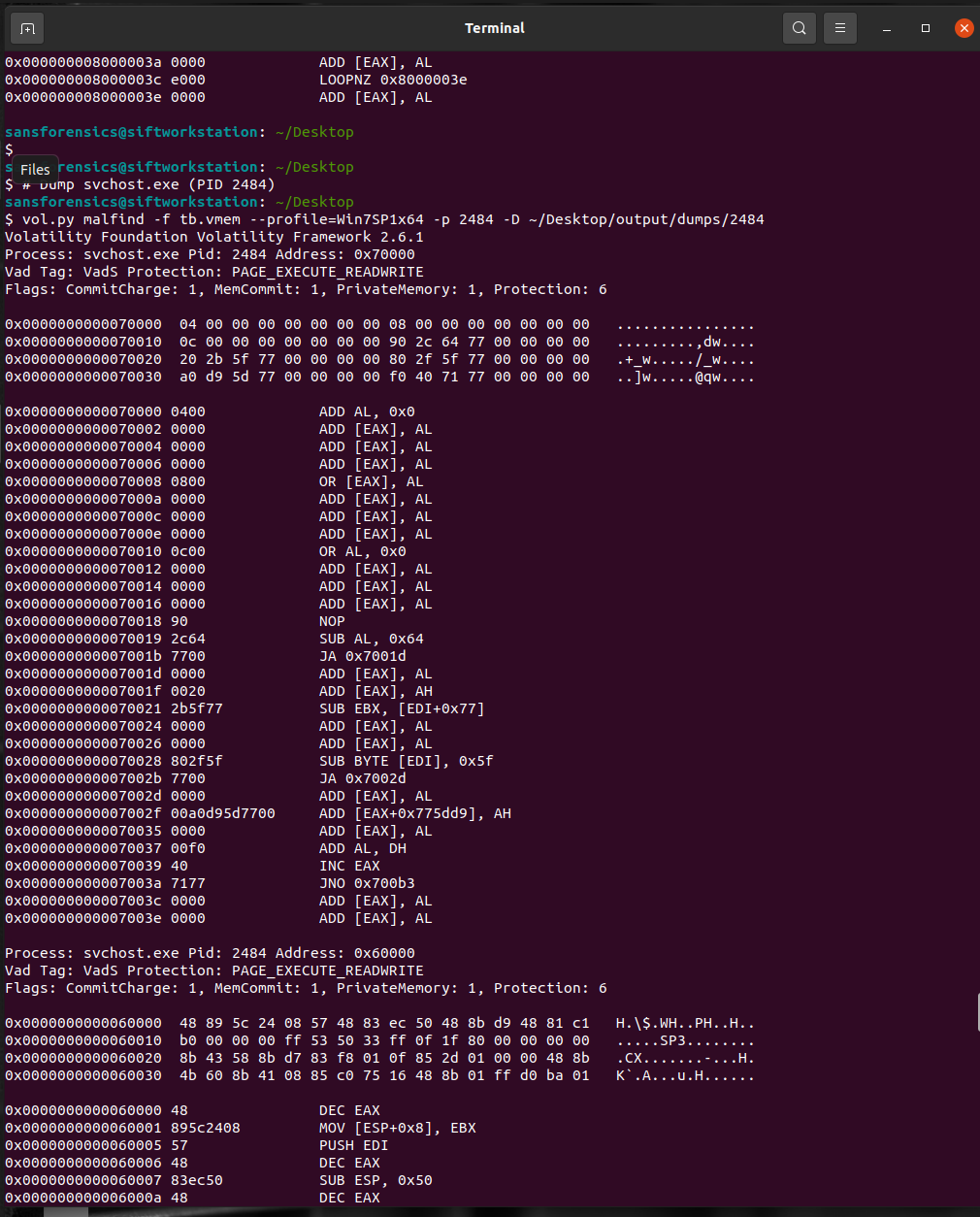Click the 'ADD [EAX+0x775dd9], AH' instruction

coord(415,813)
